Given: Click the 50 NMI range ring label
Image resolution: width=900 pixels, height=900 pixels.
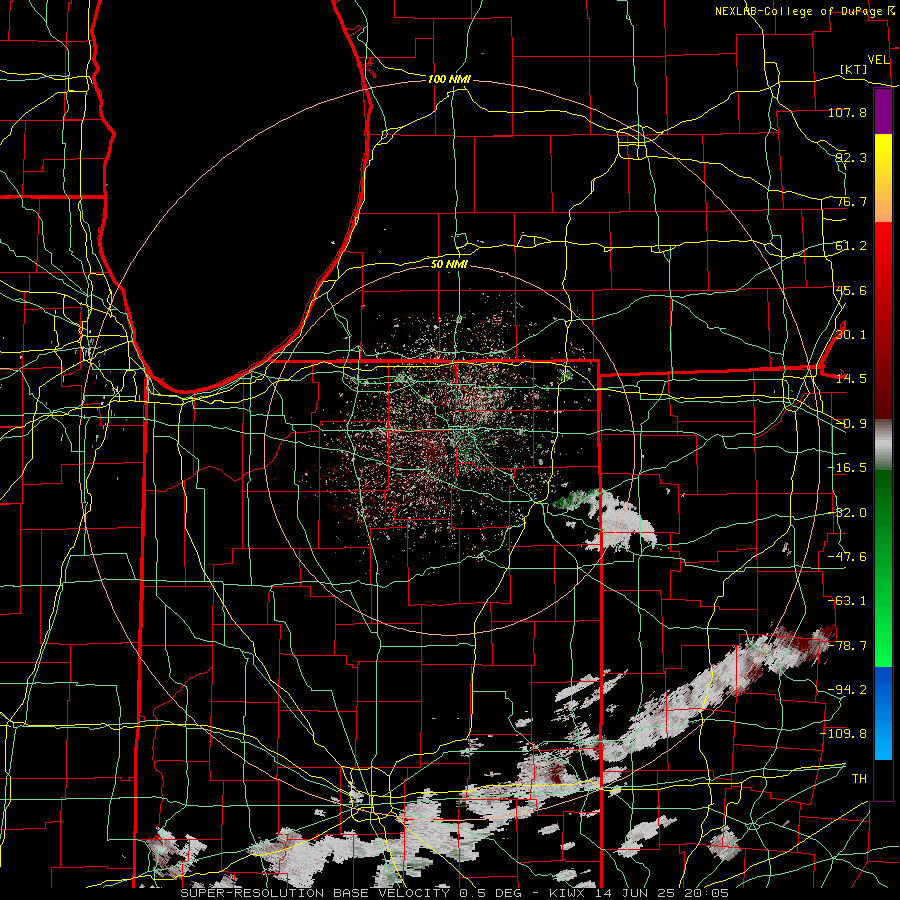Looking at the screenshot, I should tap(449, 264).
